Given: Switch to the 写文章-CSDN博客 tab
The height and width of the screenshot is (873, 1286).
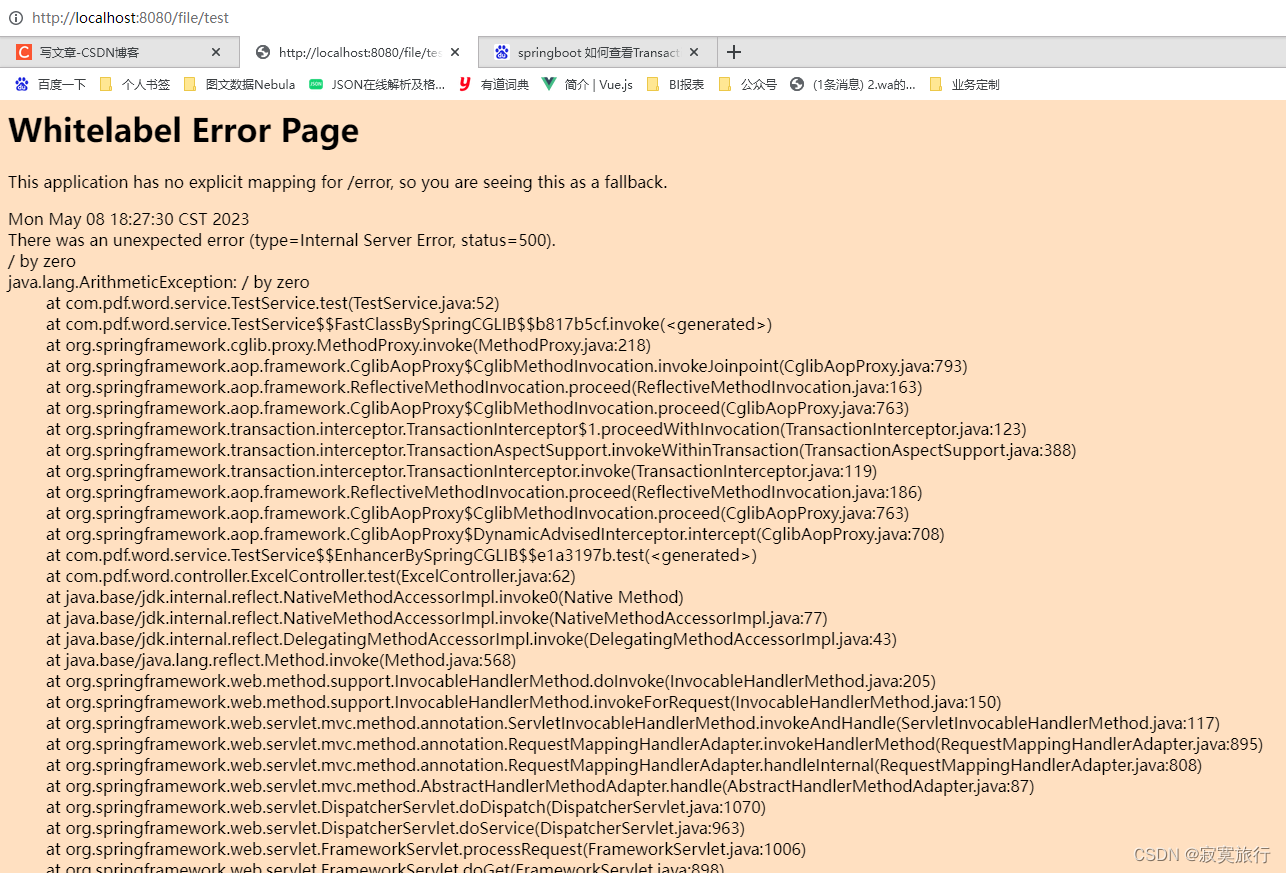Looking at the screenshot, I should (119, 52).
